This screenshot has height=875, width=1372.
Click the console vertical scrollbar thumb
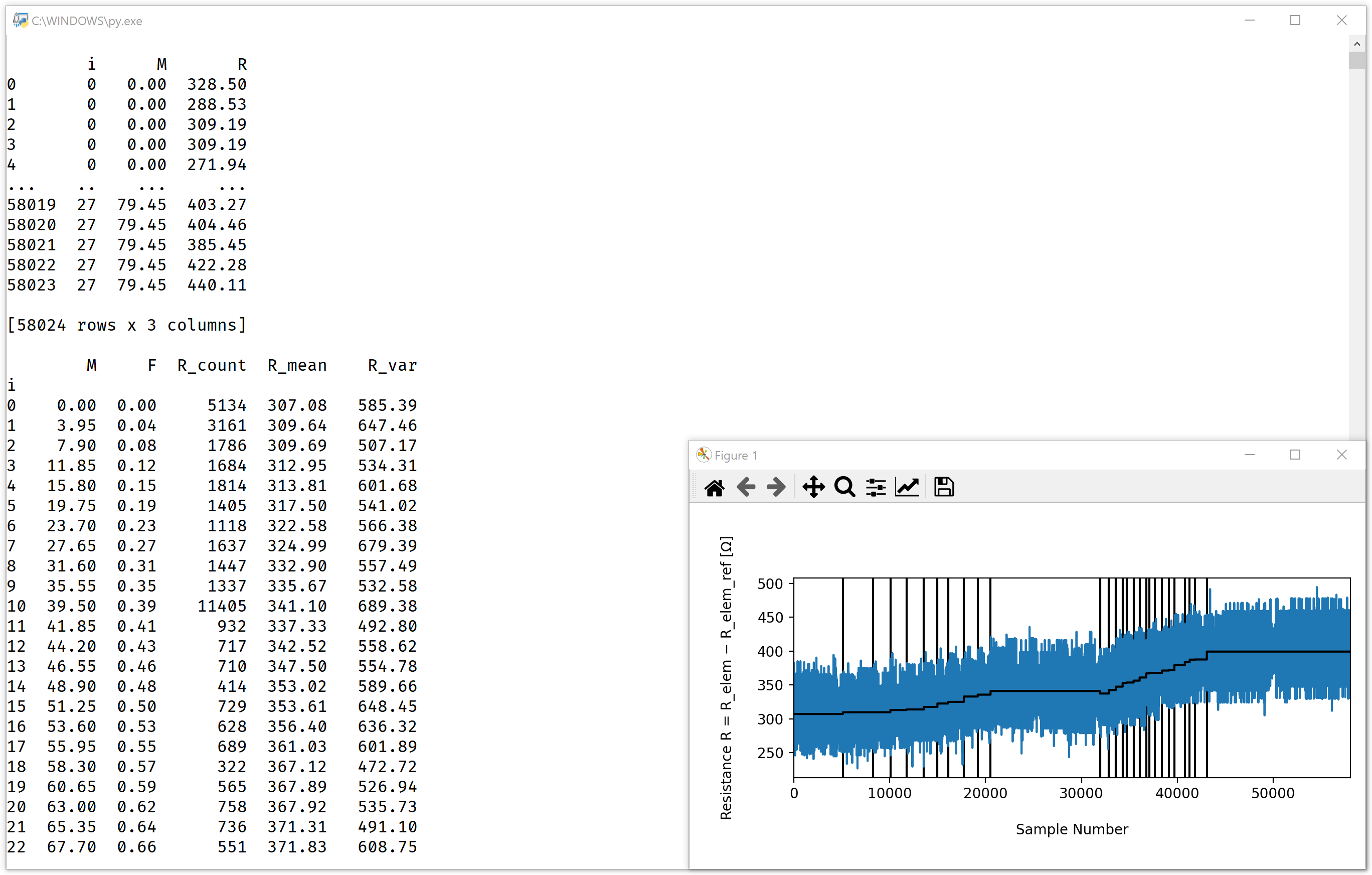1356,60
